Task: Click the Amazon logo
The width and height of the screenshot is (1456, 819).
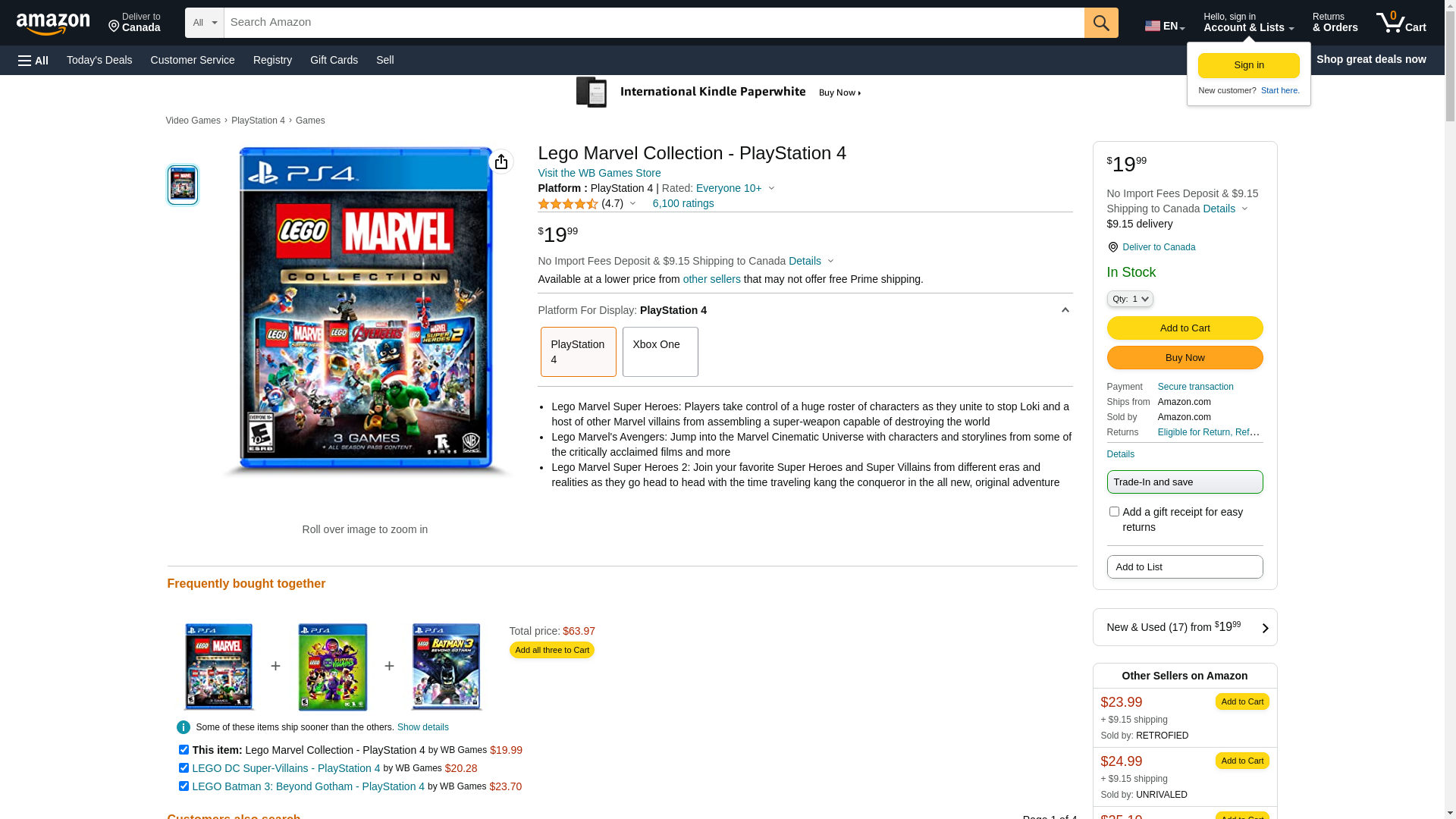Action: tap(52, 24)
